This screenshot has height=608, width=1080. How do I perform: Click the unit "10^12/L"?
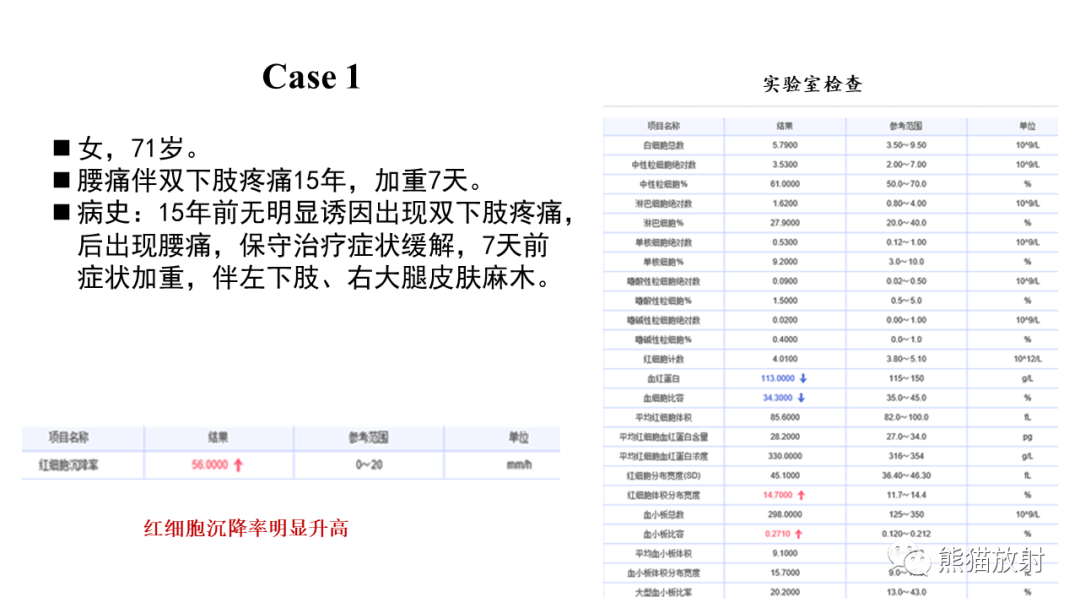[1027, 359]
